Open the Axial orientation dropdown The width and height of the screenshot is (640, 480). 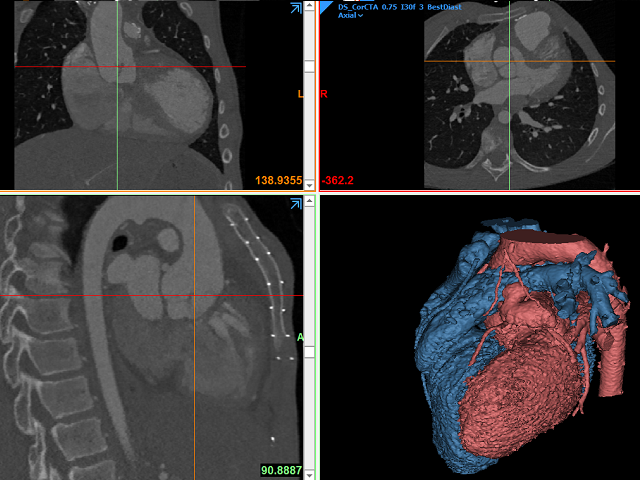point(350,16)
